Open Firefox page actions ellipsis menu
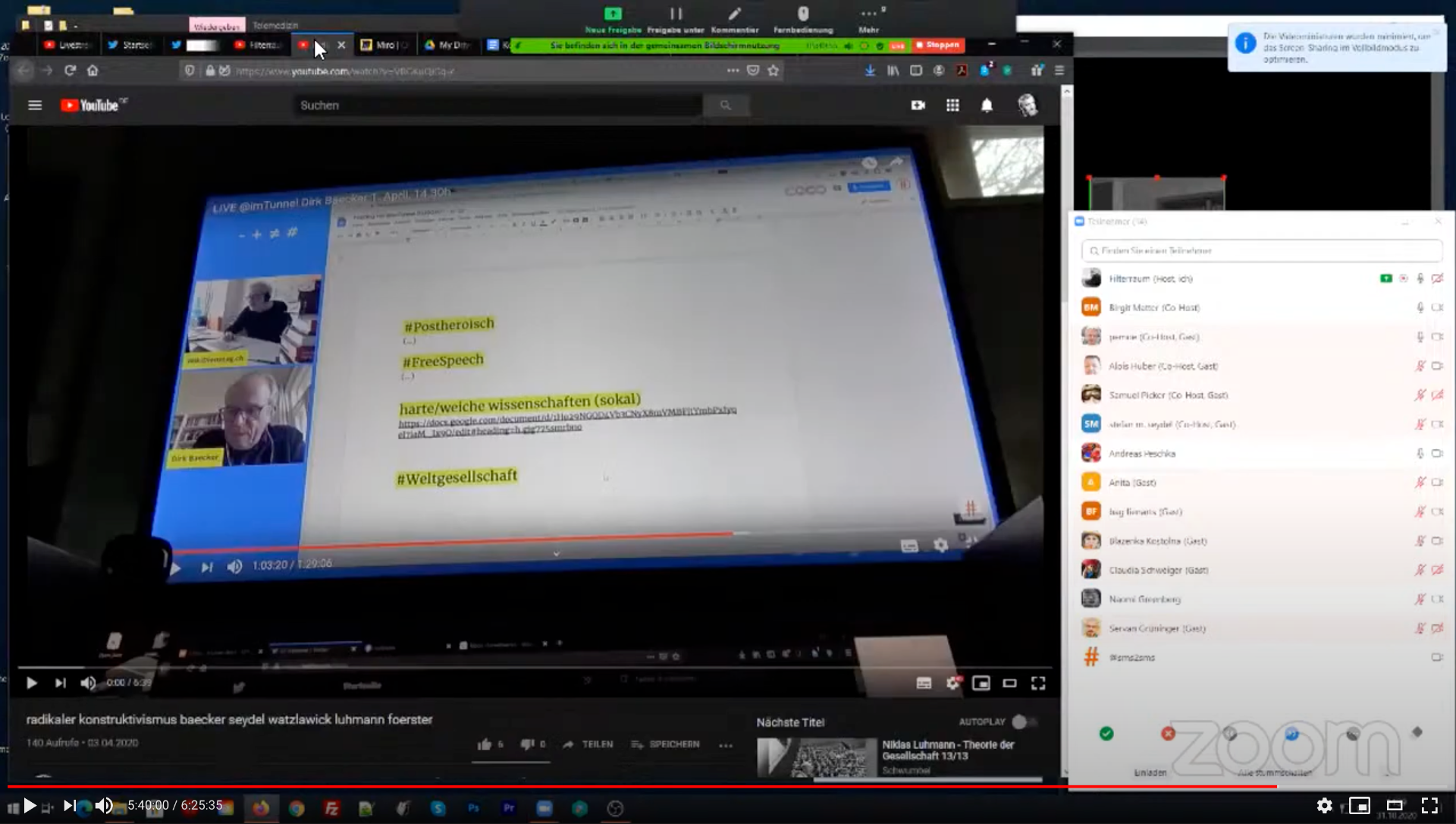Screen dimensions: 1456x824 [x=733, y=71]
